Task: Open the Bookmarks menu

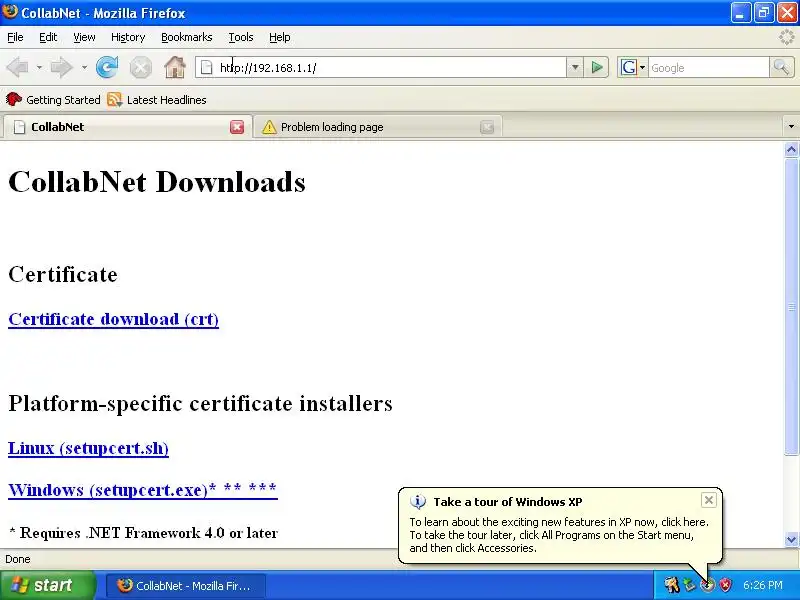Action: coord(187,37)
